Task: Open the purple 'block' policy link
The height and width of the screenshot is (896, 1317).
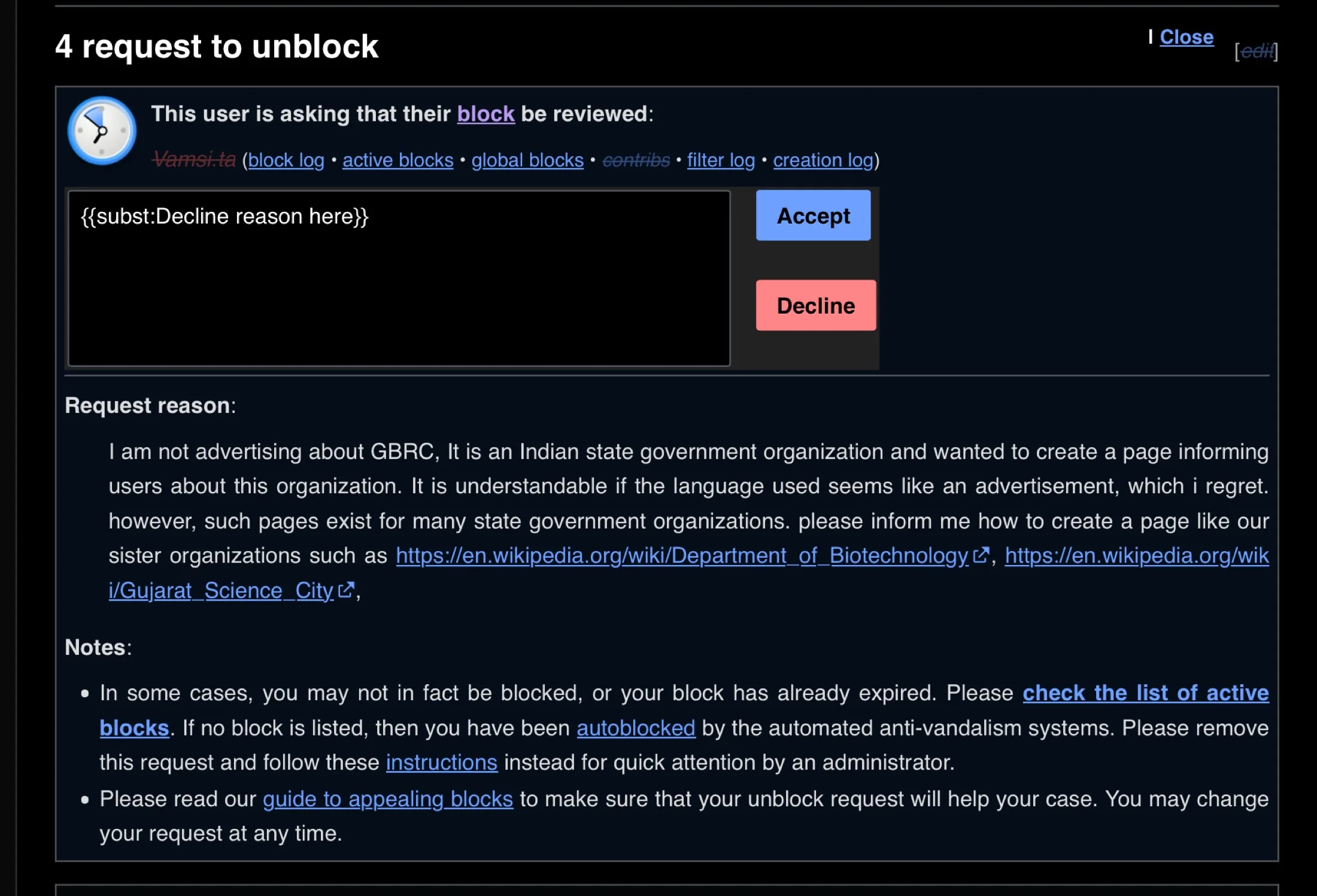Action: 485,114
